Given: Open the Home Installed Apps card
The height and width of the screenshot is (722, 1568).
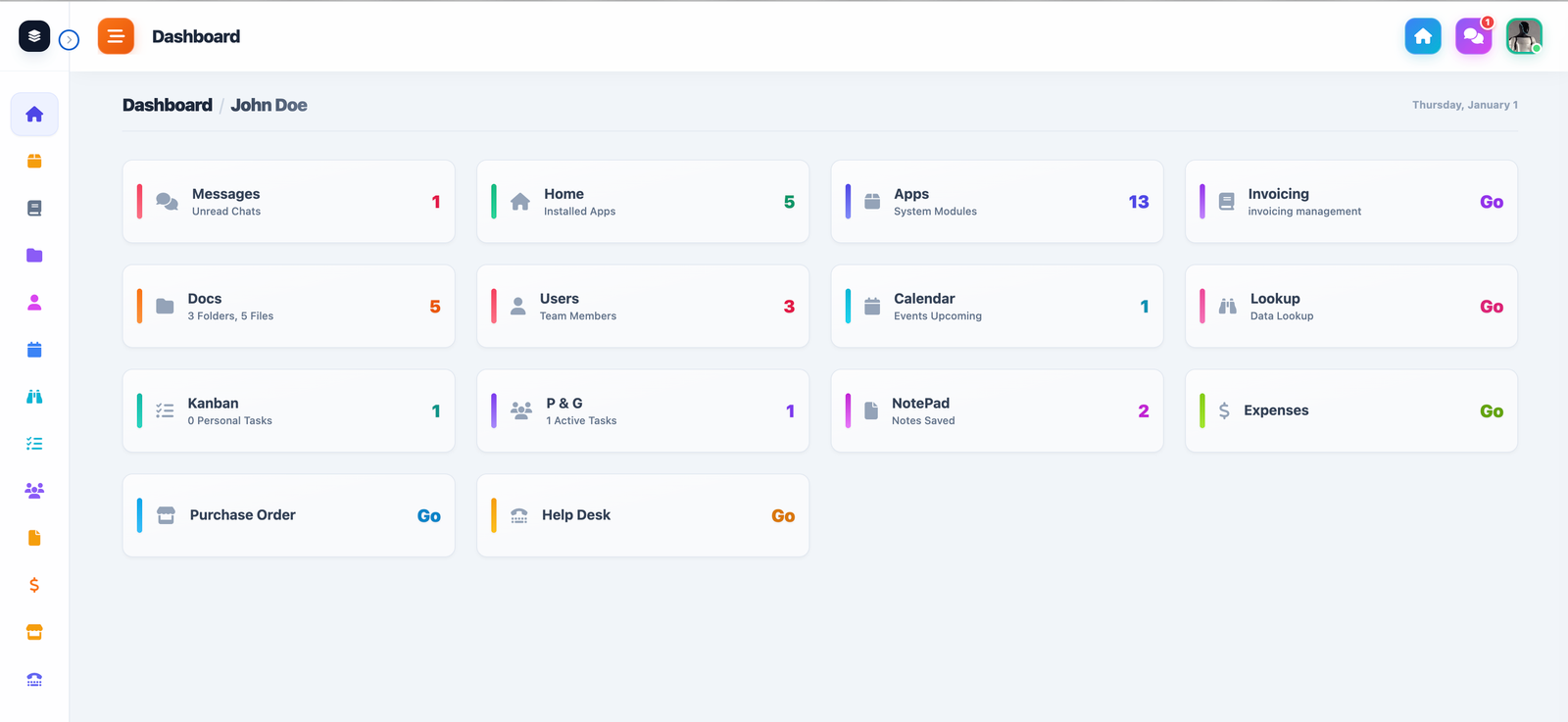Looking at the screenshot, I should click(643, 202).
